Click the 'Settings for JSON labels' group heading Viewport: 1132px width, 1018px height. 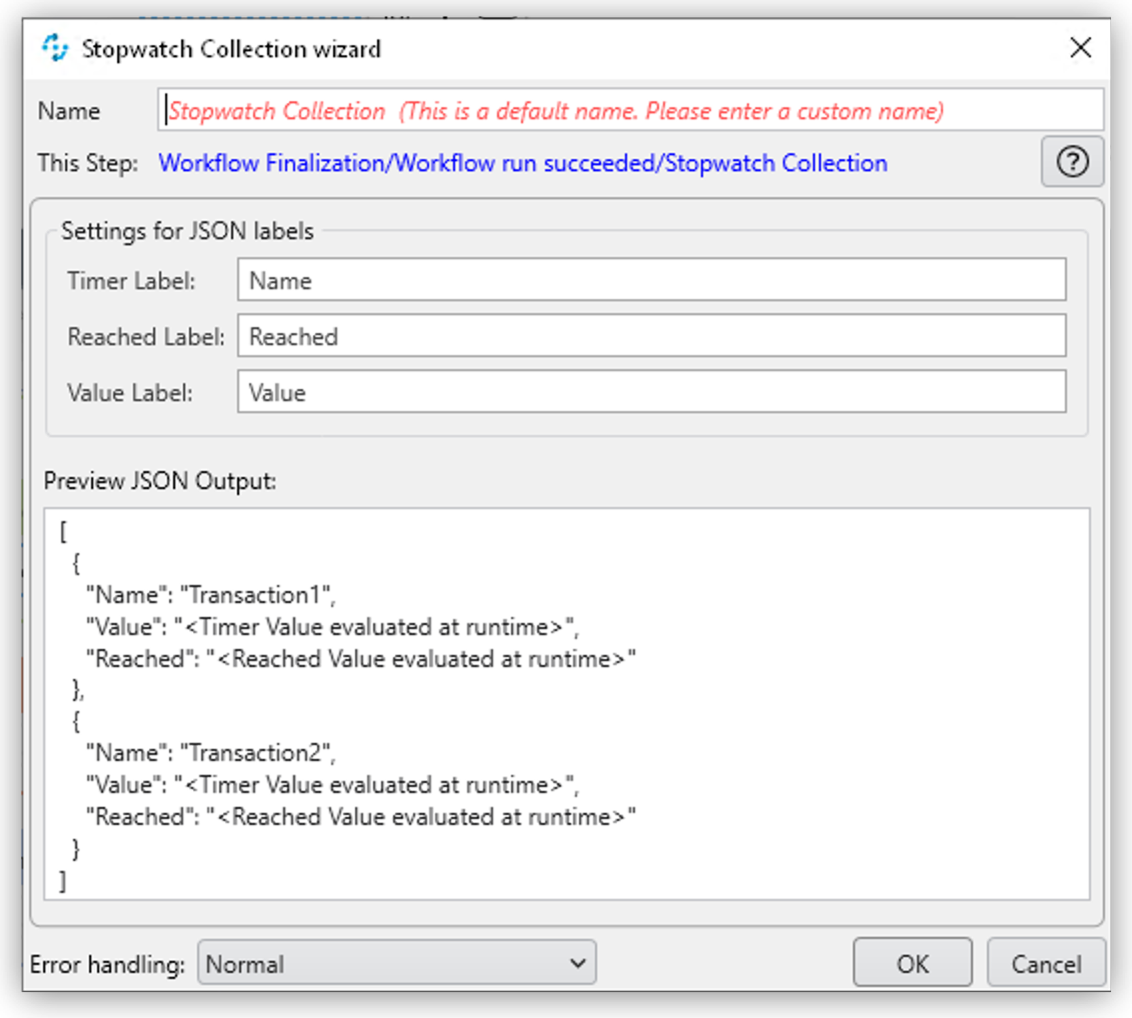(x=187, y=232)
